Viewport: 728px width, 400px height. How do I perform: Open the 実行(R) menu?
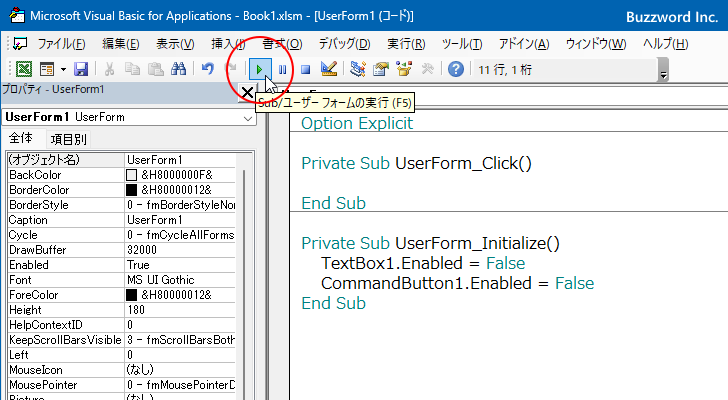point(406,44)
